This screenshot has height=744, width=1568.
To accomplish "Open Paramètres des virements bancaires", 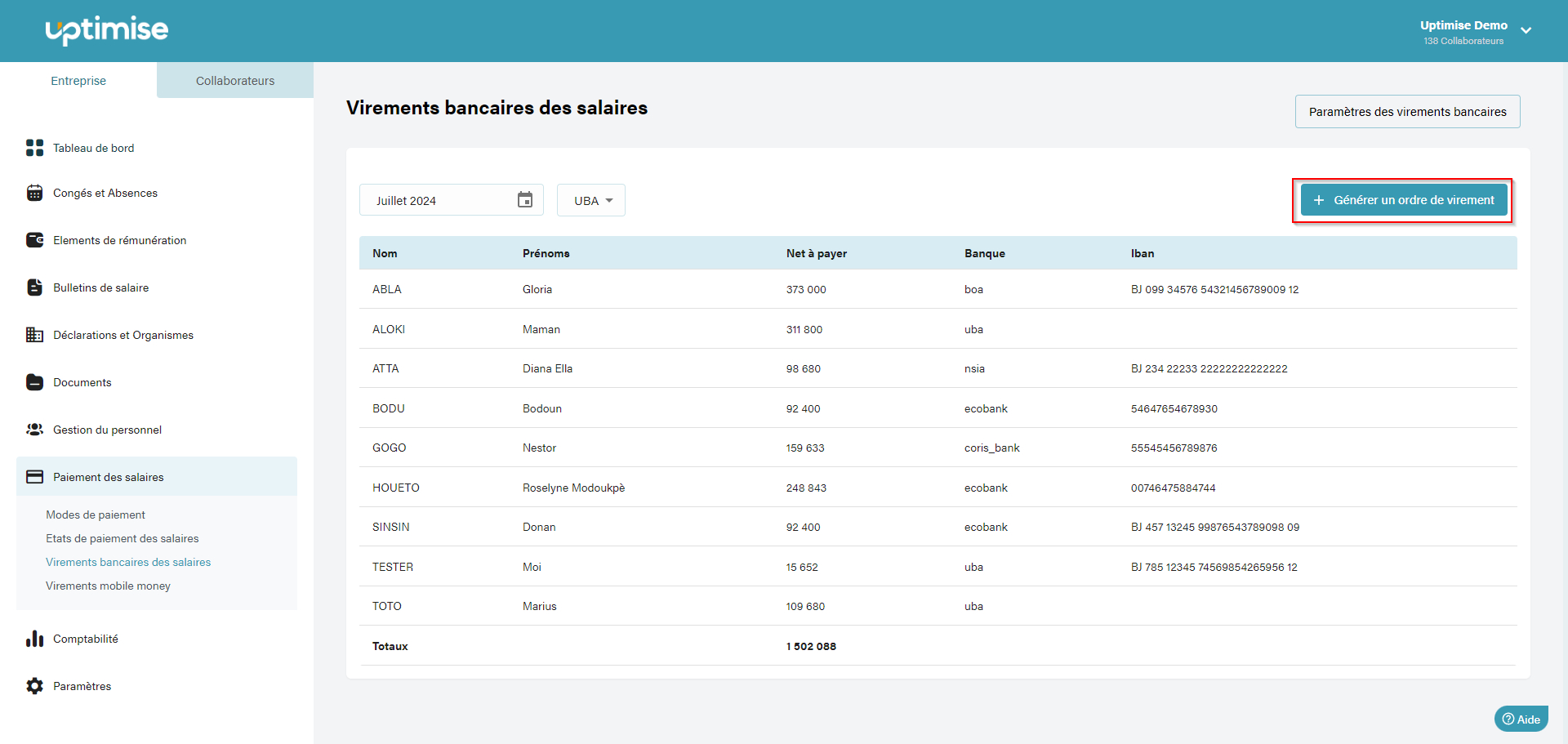I will click(x=1407, y=112).
